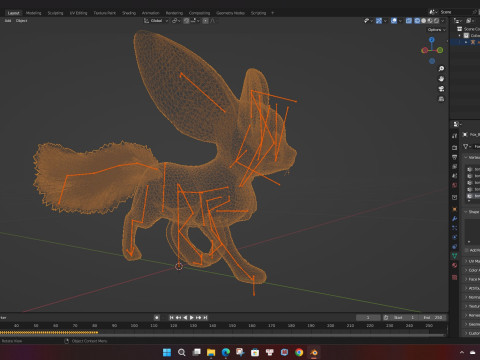Open the Object menu in viewport header

(21, 21)
